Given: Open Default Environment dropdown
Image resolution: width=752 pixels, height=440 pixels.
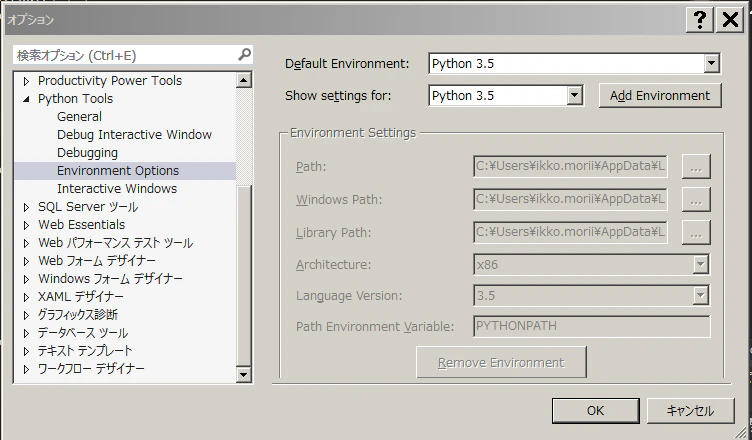Looking at the screenshot, I should click(711, 63).
